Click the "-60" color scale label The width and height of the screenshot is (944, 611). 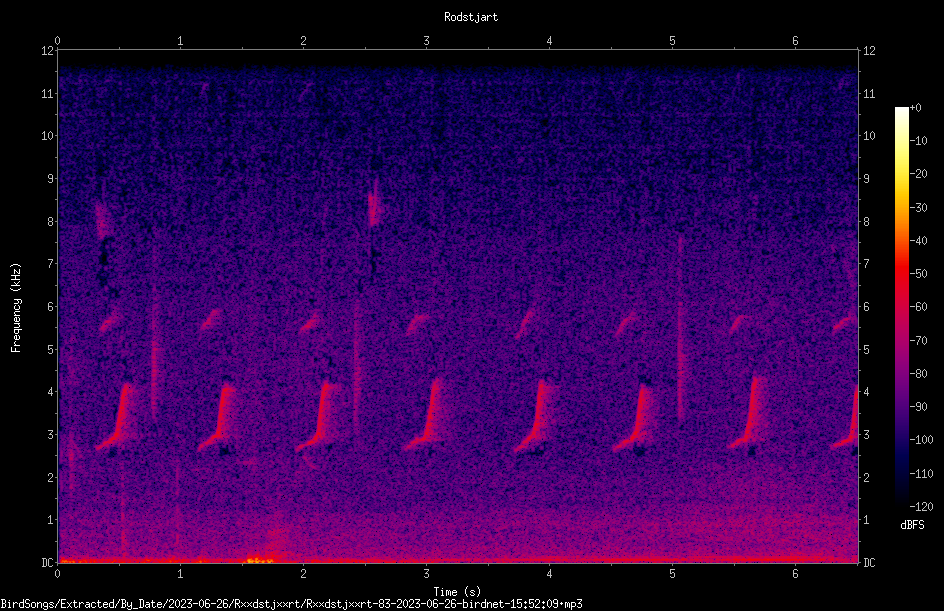coord(919,307)
